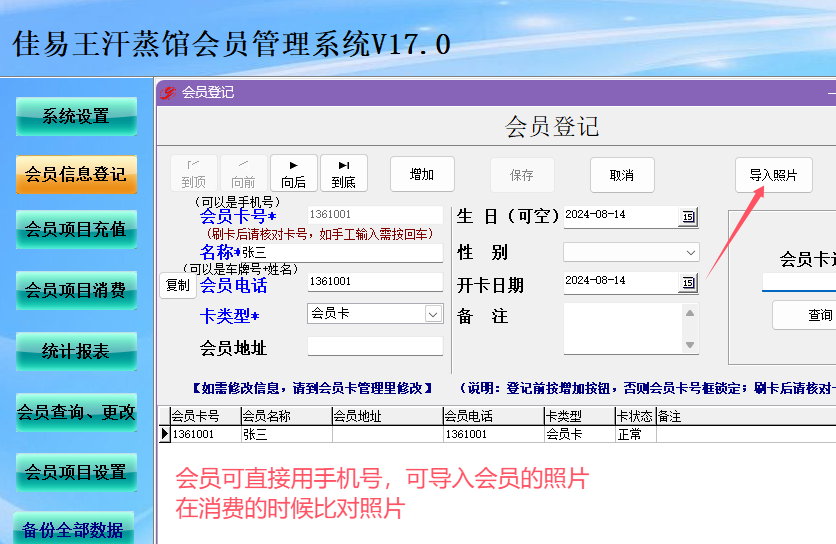Click the 会员登记 window title icon
This screenshot has height=544, width=836.
click(168, 93)
